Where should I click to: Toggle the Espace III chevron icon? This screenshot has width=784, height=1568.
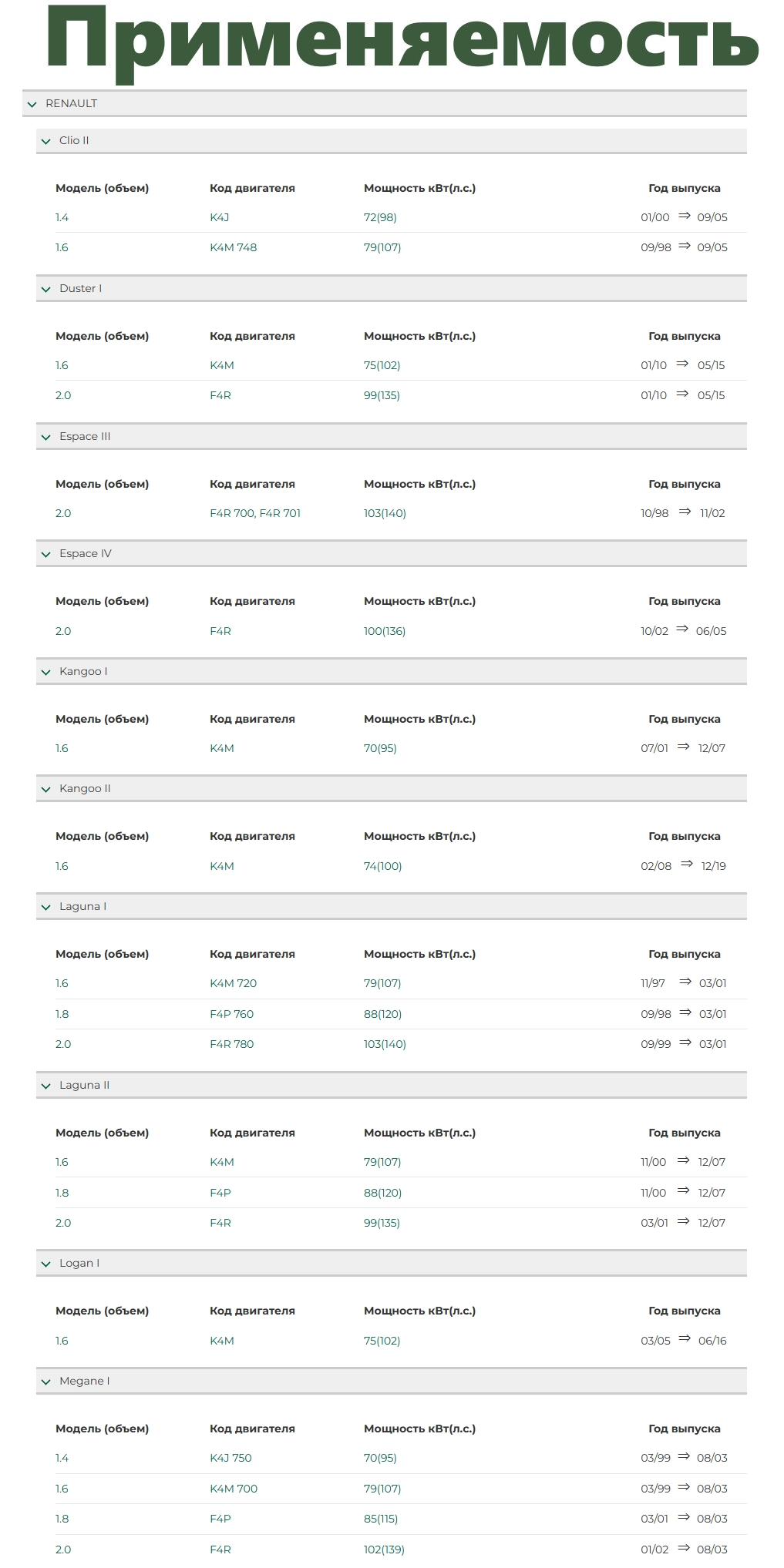coord(45,437)
